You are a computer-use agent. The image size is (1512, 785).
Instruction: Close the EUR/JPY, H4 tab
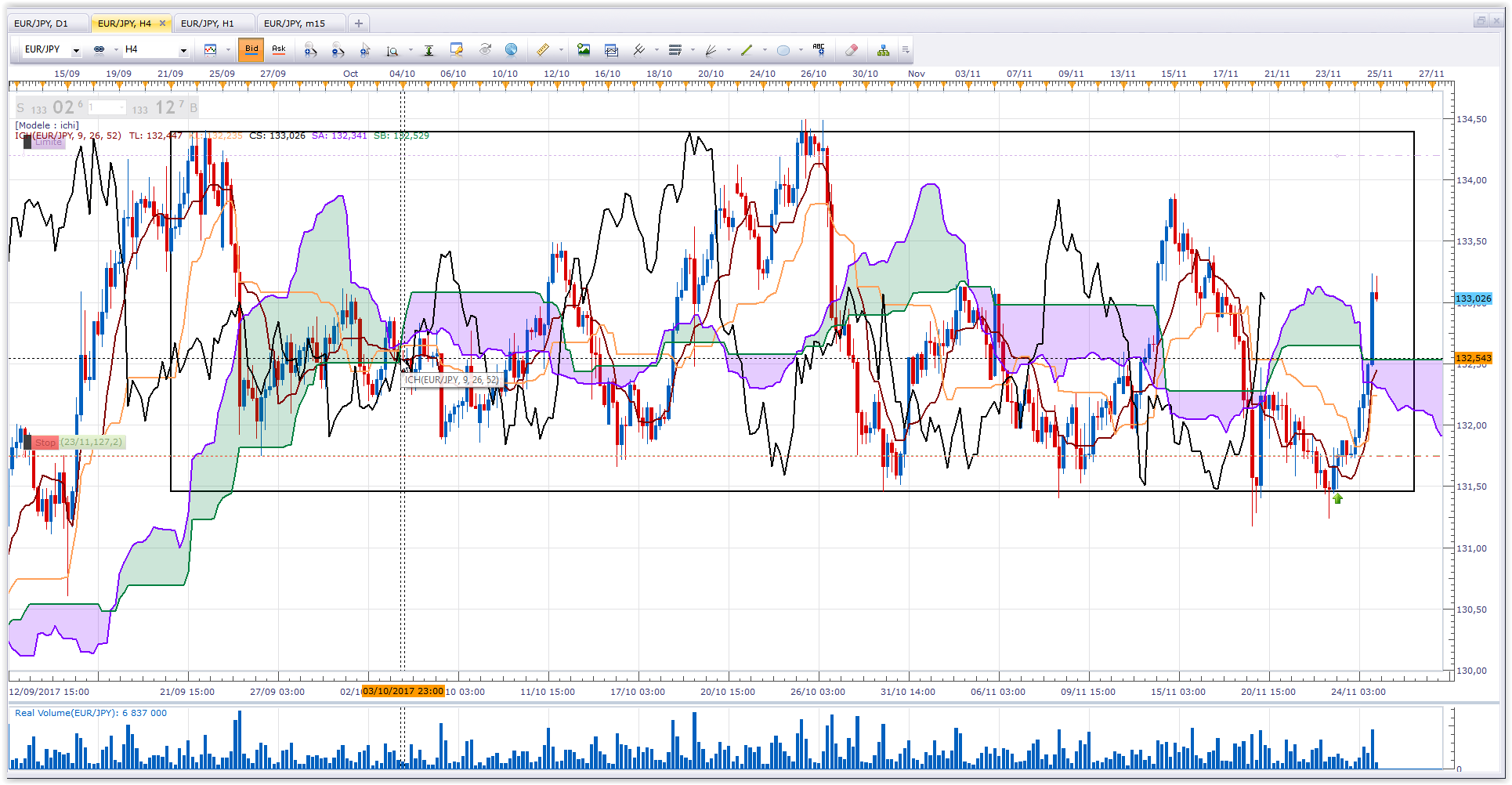(x=163, y=24)
